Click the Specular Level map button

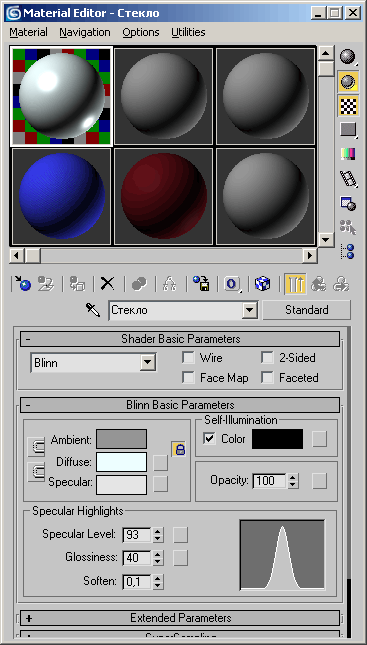tap(180, 535)
